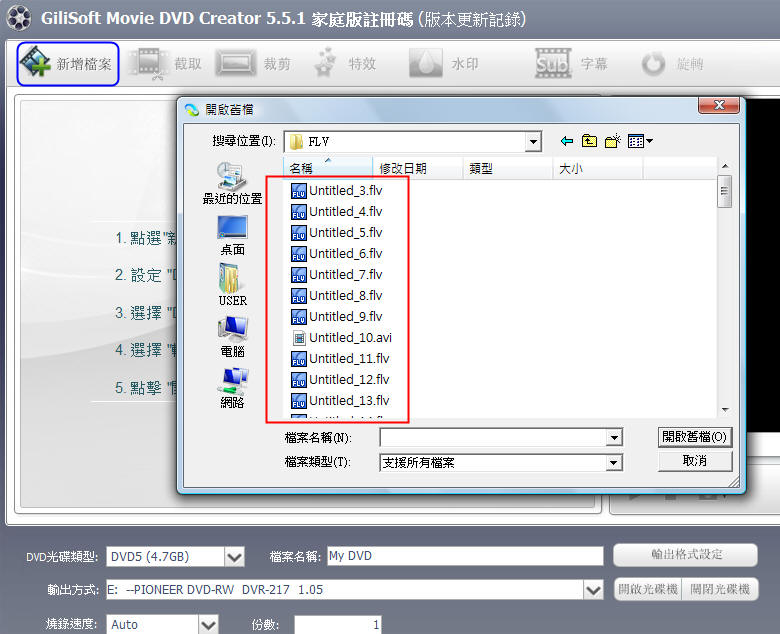Click the up-one-level folder icon
The height and width of the screenshot is (634, 780).
click(590, 141)
